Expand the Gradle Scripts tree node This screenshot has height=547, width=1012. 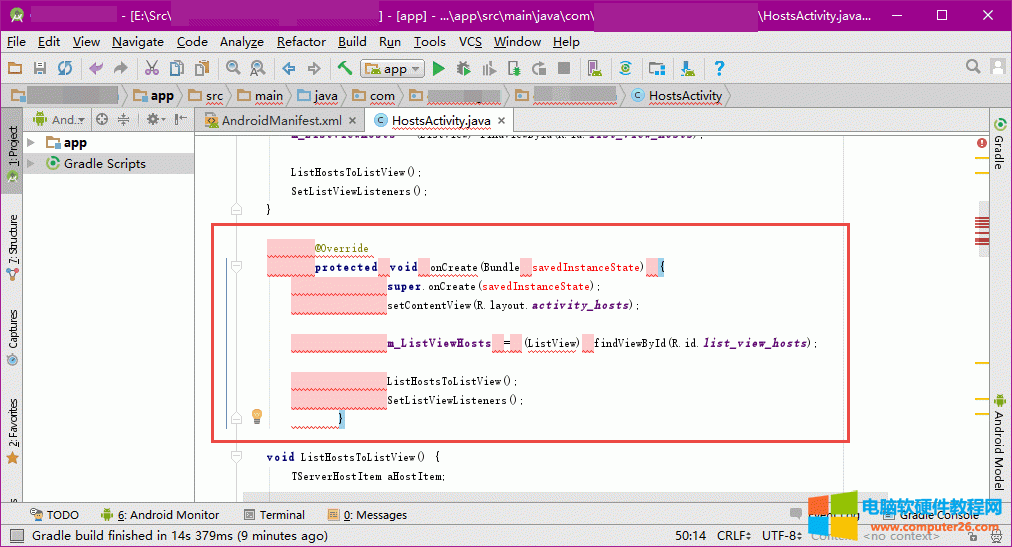pos(31,163)
